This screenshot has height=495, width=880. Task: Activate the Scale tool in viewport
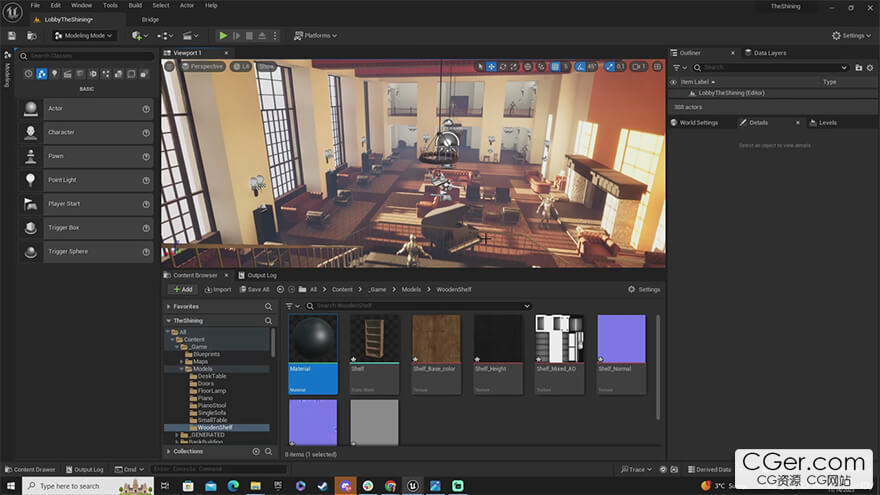[514, 66]
